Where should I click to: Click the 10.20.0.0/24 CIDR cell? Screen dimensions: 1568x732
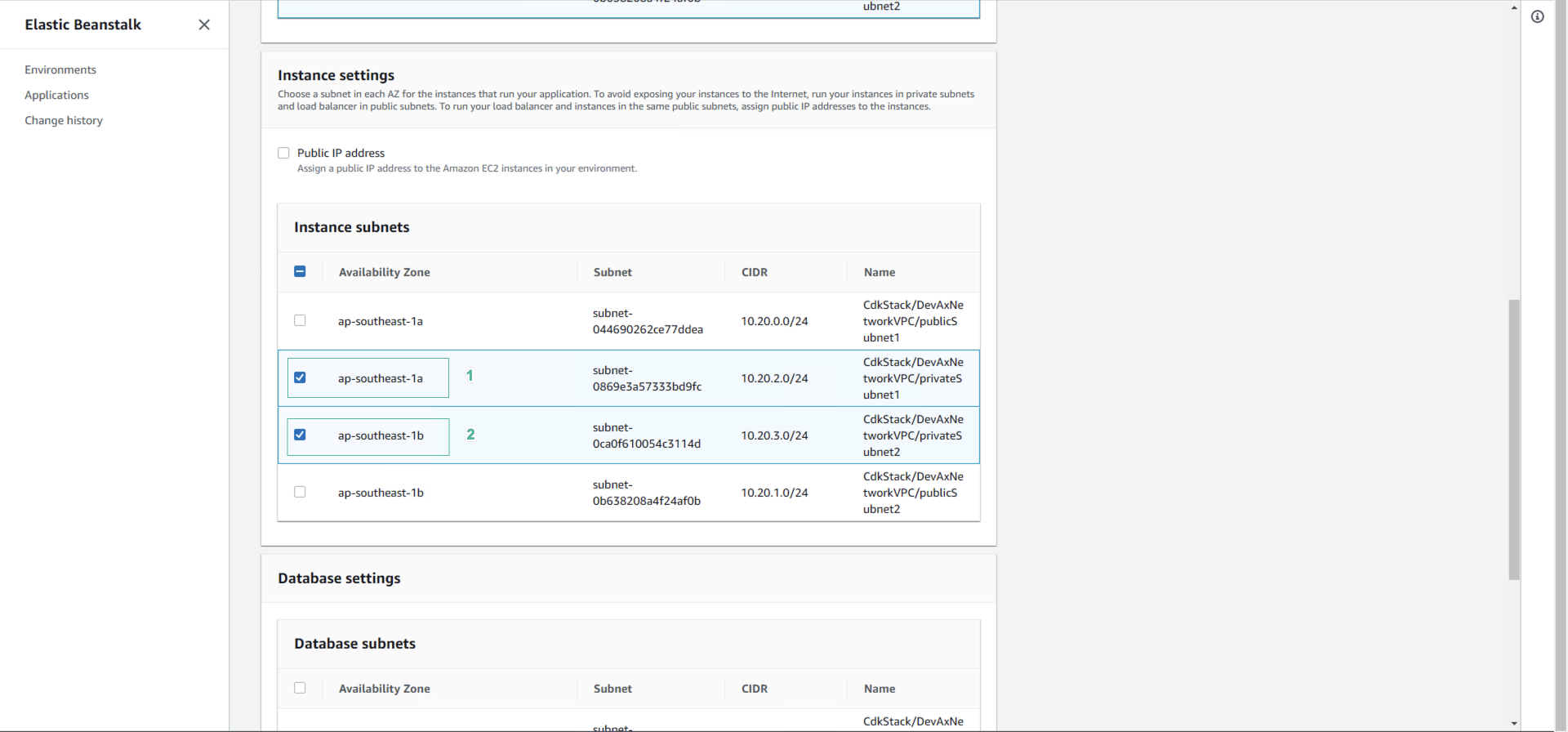[774, 321]
